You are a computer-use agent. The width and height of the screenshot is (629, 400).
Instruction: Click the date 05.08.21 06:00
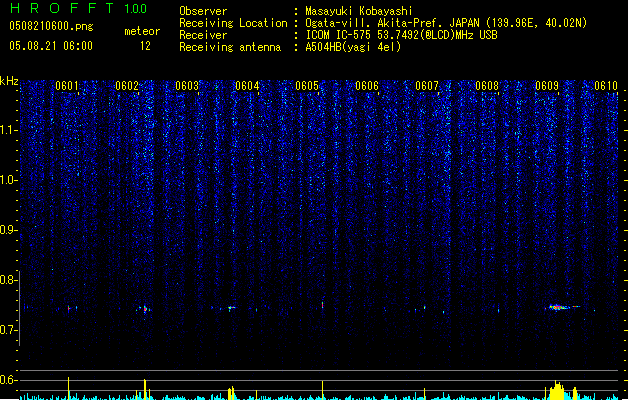click(x=51, y=46)
